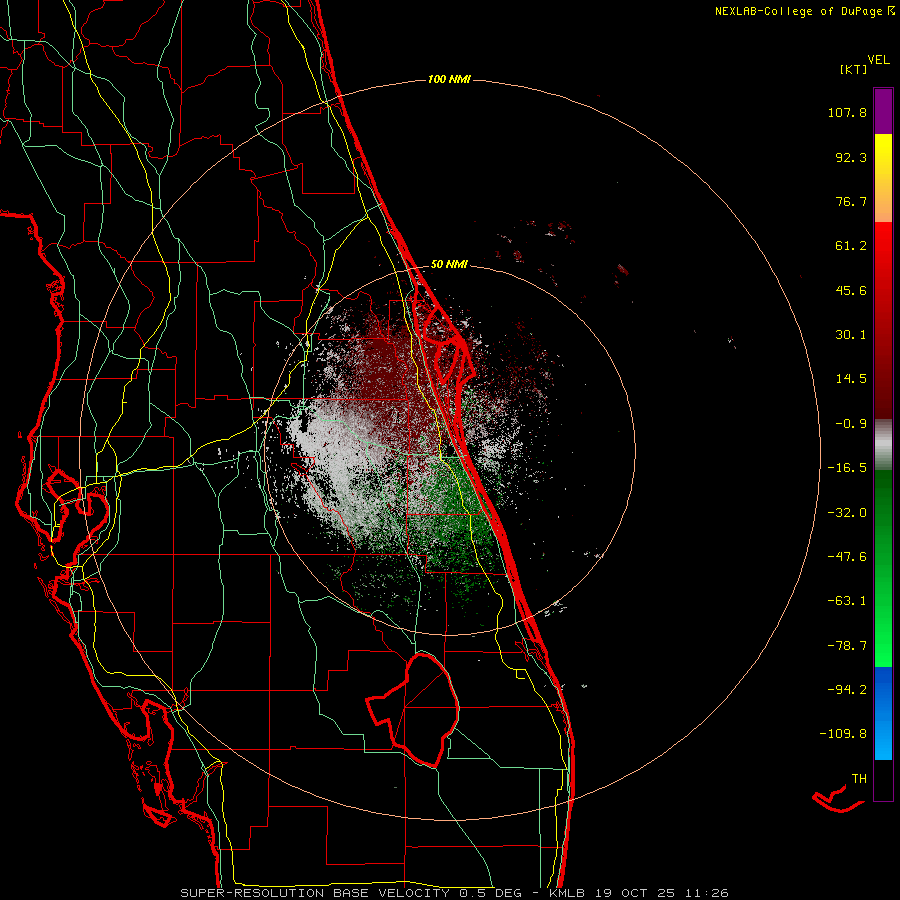Click the -0.9 scale value
This screenshot has height=900, width=900.
tap(851, 424)
